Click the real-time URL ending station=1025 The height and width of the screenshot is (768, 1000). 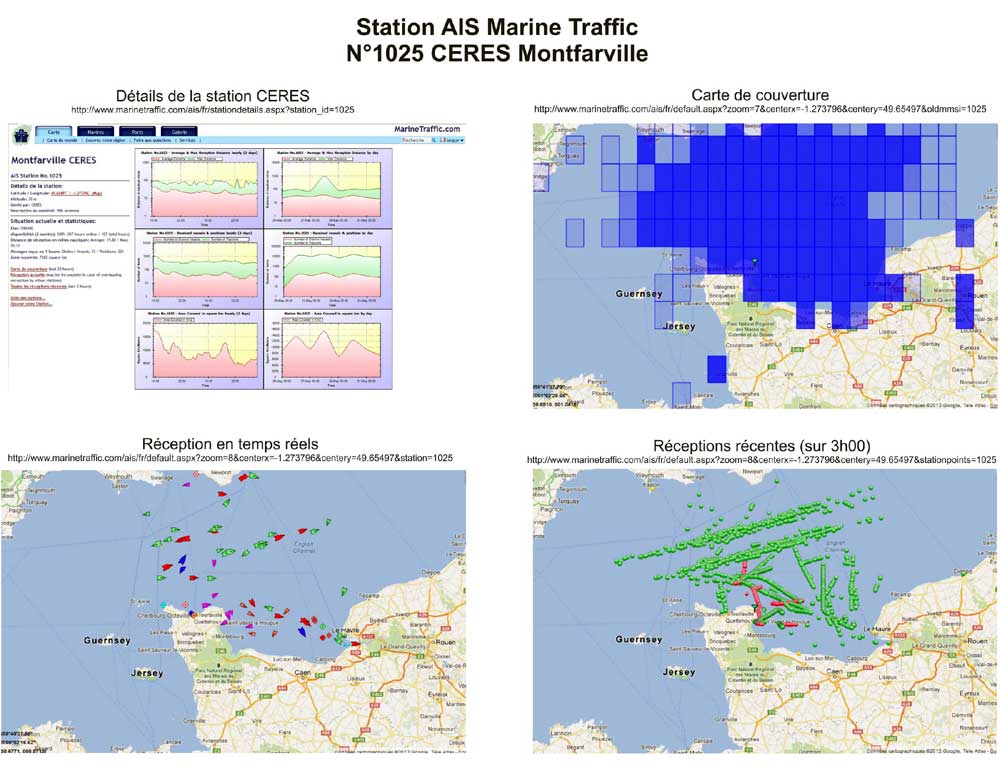point(230,458)
